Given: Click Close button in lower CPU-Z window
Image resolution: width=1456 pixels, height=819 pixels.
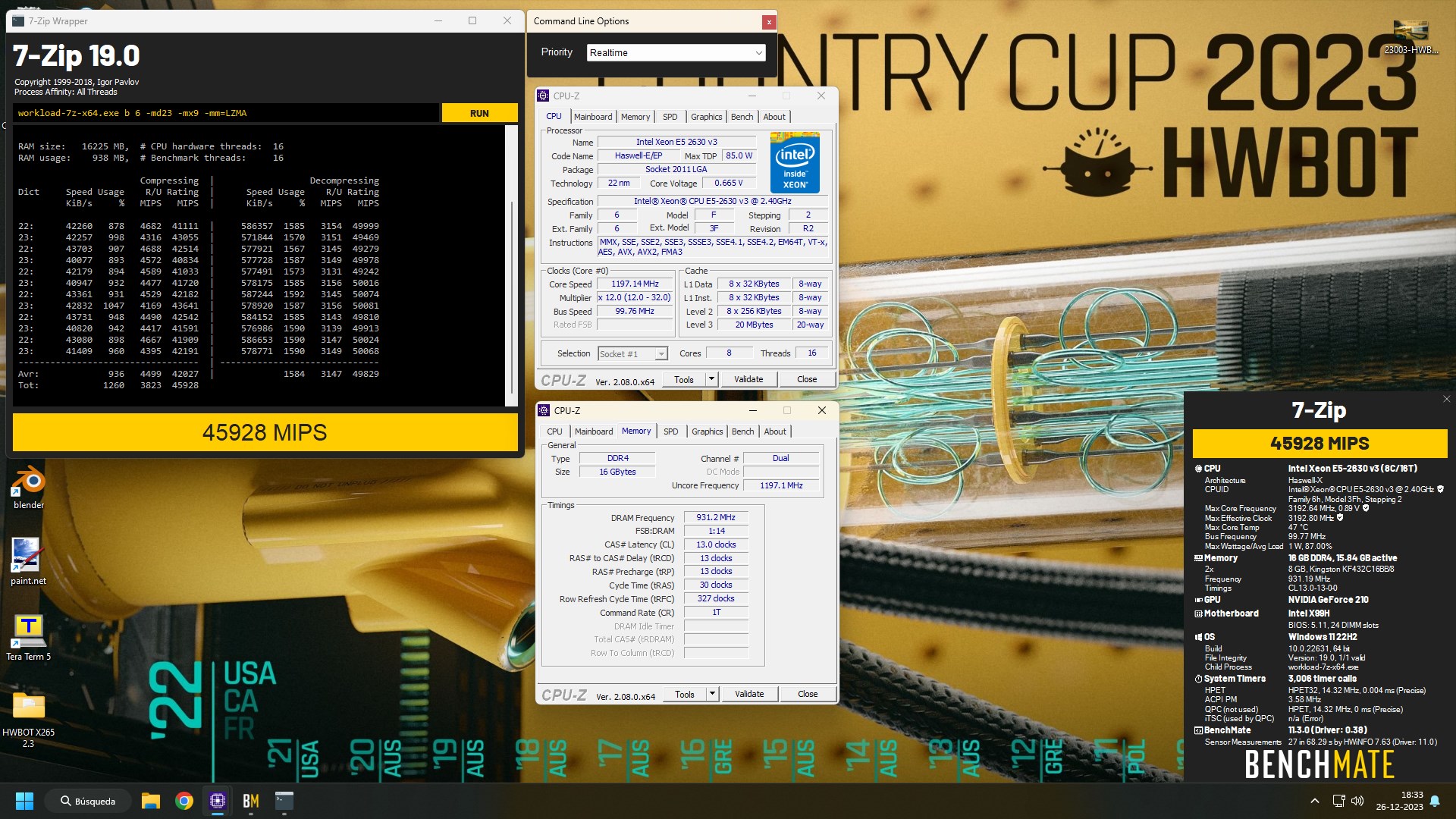Looking at the screenshot, I should coord(808,694).
